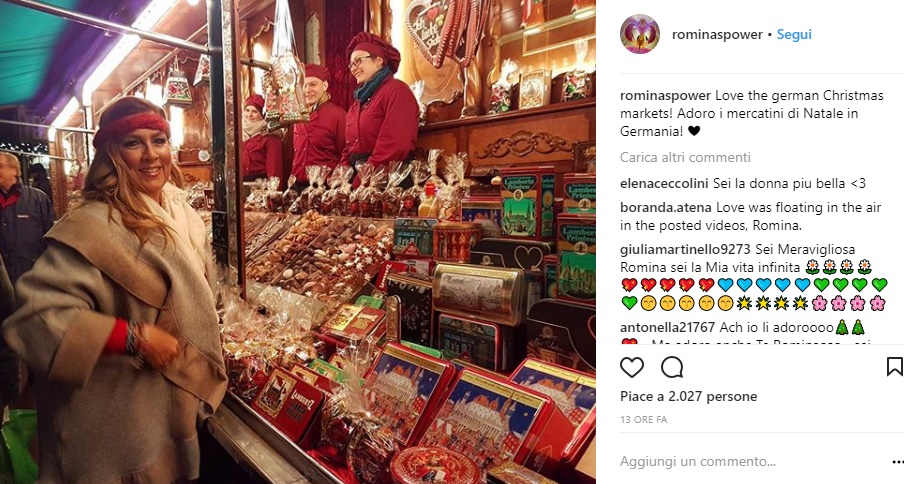Click the Christmas market photo

tap(298, 242)
